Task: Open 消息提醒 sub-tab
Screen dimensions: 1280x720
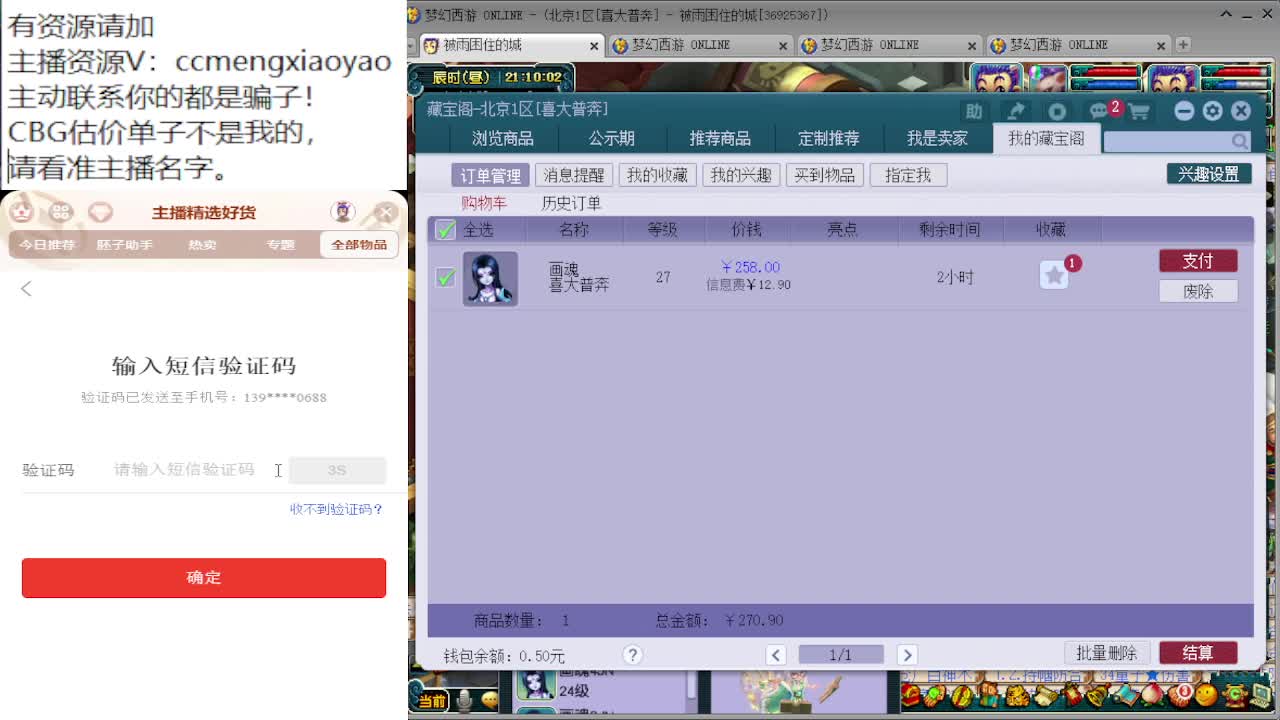Action: click(x=574, y=175)
